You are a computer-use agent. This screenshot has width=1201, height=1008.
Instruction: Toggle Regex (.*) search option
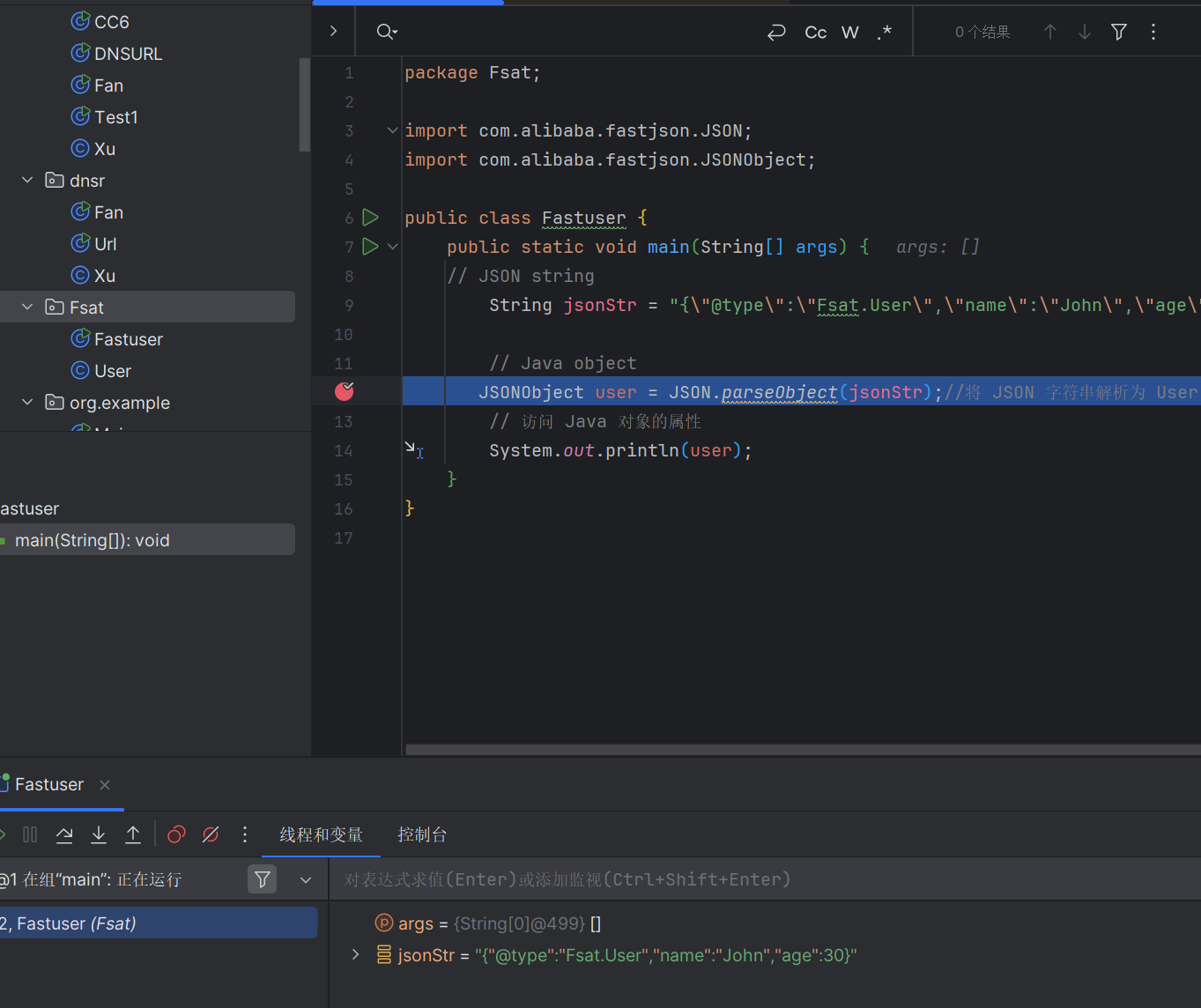pyautogui.click(x=885, y=32)
